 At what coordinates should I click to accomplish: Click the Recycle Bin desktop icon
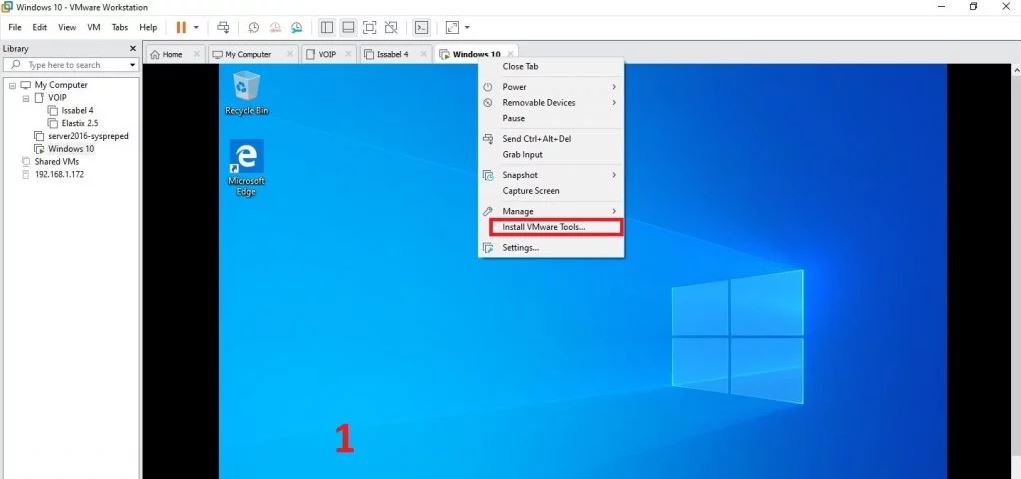(246, 93)
